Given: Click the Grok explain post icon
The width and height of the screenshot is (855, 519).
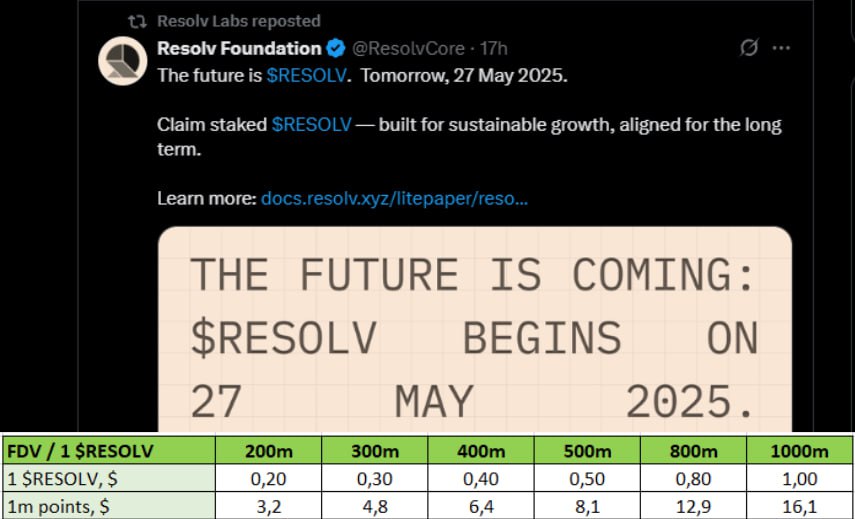Looking at the screenshot, I should pyautogui.click(x=749, y=49).
